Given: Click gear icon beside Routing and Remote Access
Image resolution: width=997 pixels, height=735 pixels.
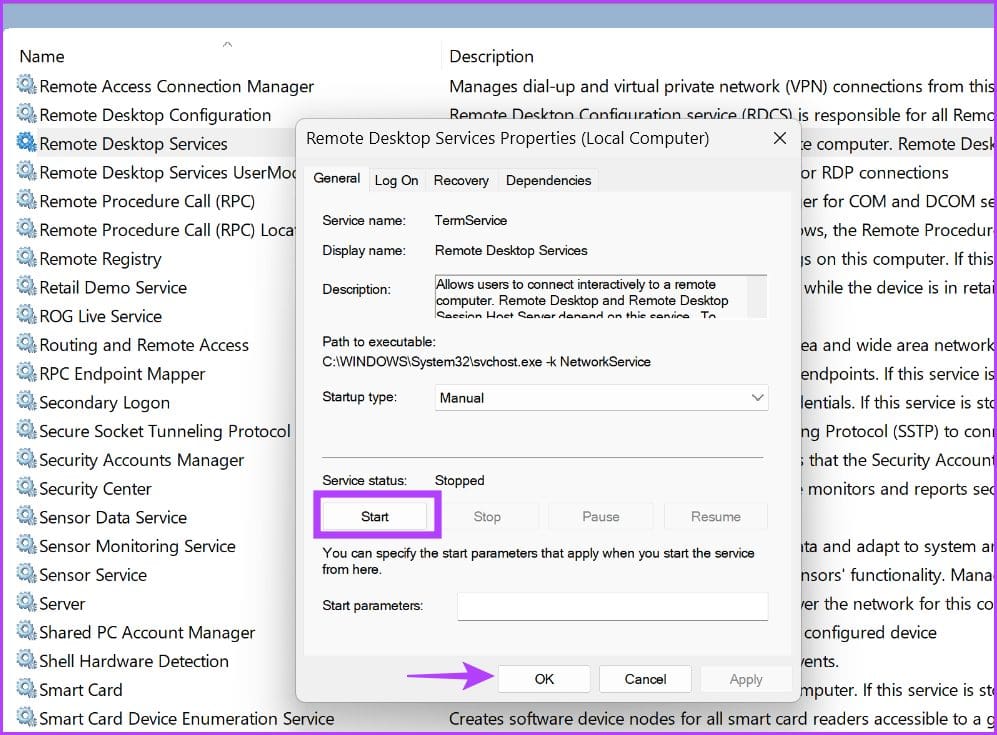Looking at the screenshot, I should click(27, 343).
